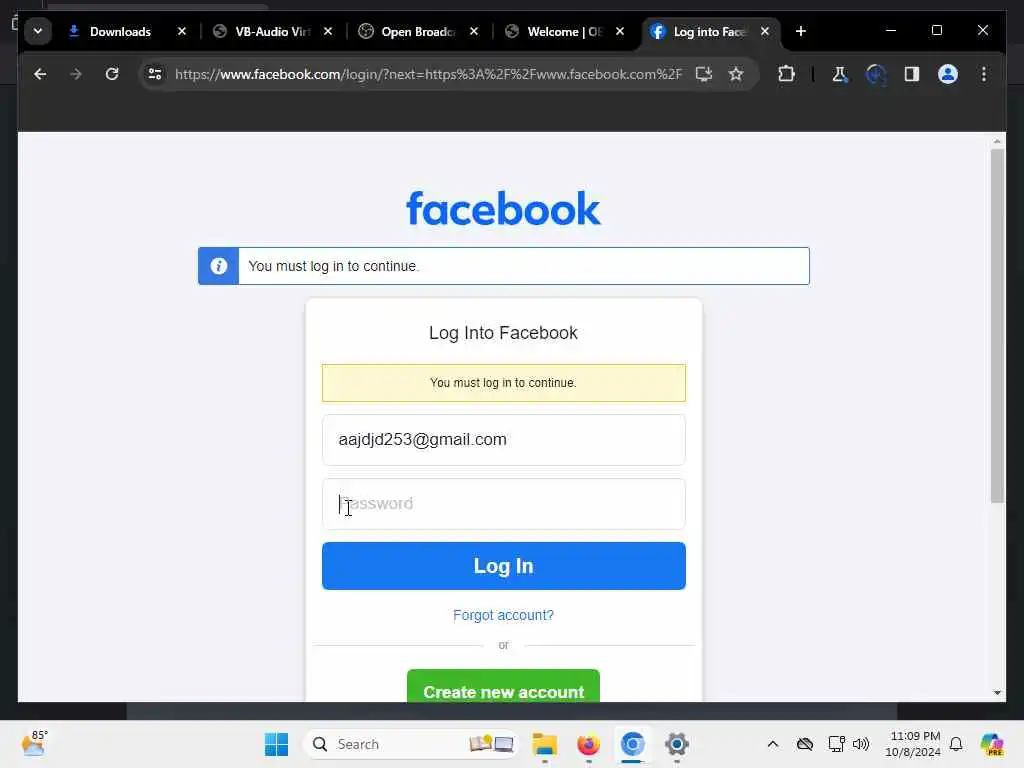Click the facebook logo

pyautogui.click(x=504, y=208)
